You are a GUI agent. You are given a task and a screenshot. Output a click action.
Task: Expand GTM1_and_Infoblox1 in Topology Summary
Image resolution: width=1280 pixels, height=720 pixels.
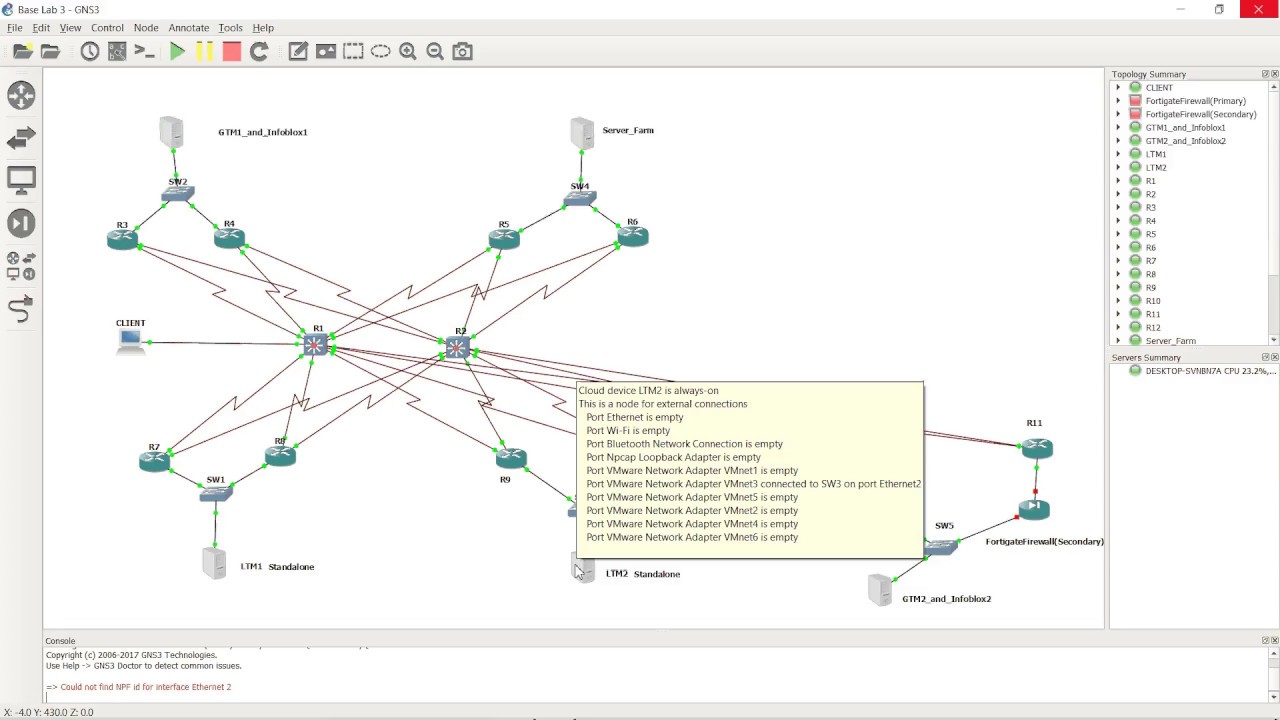click(1118, 128)
